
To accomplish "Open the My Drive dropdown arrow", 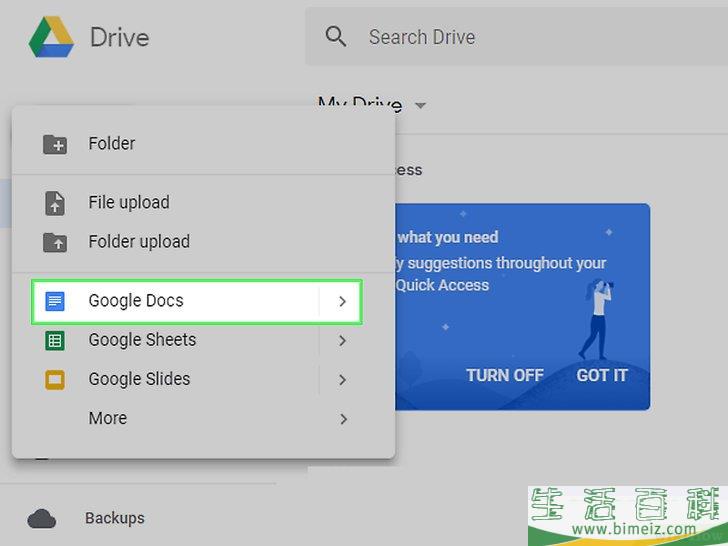I will tap(420, 105).
